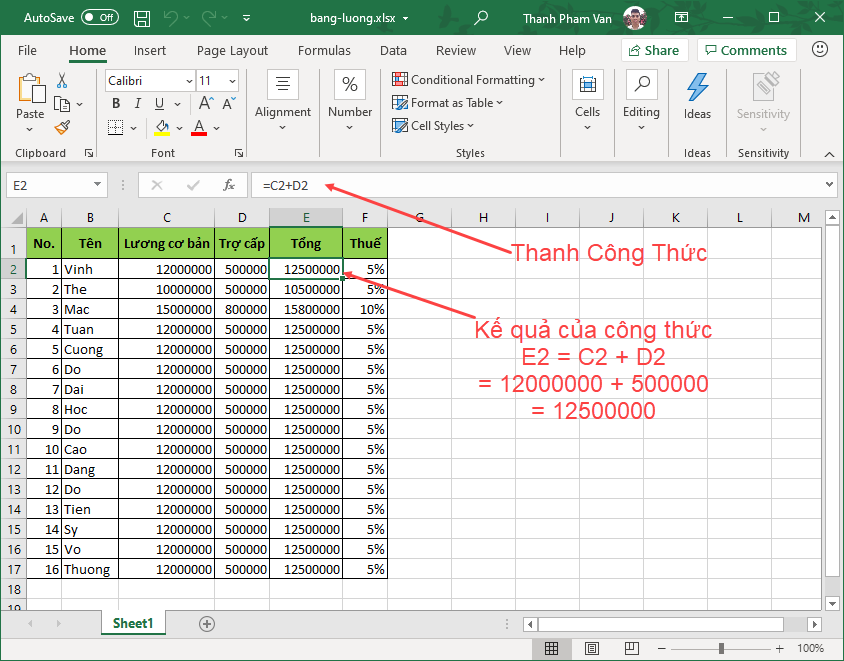This screenshot has width=844, height=661.
Task: Click the Redo arrow icon
Action: click(x=209, y=18)
